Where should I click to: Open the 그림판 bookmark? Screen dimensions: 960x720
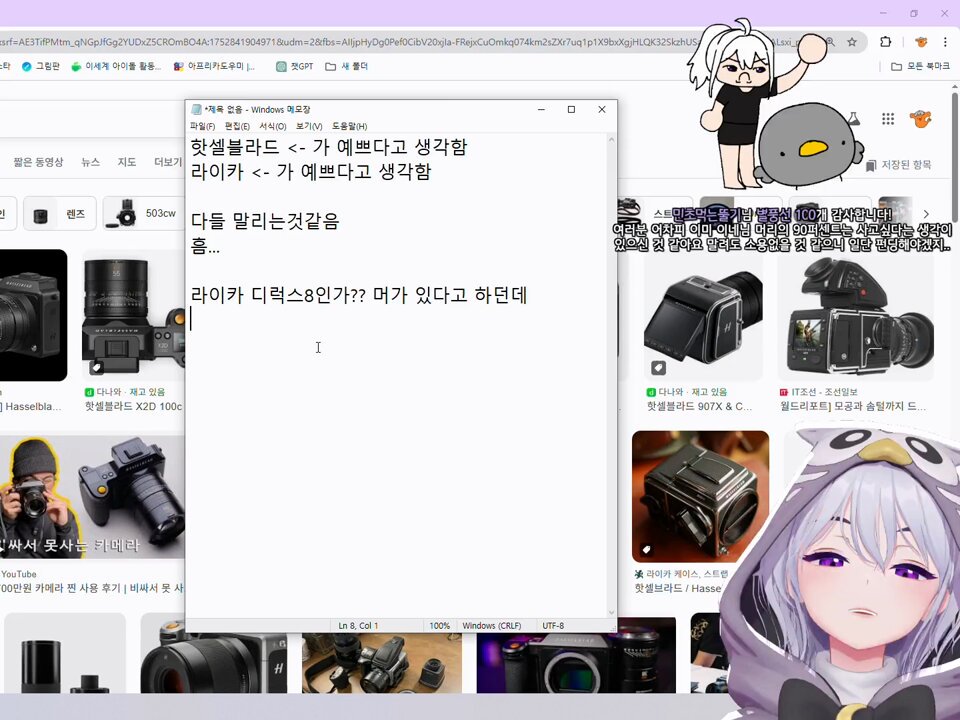40,66
